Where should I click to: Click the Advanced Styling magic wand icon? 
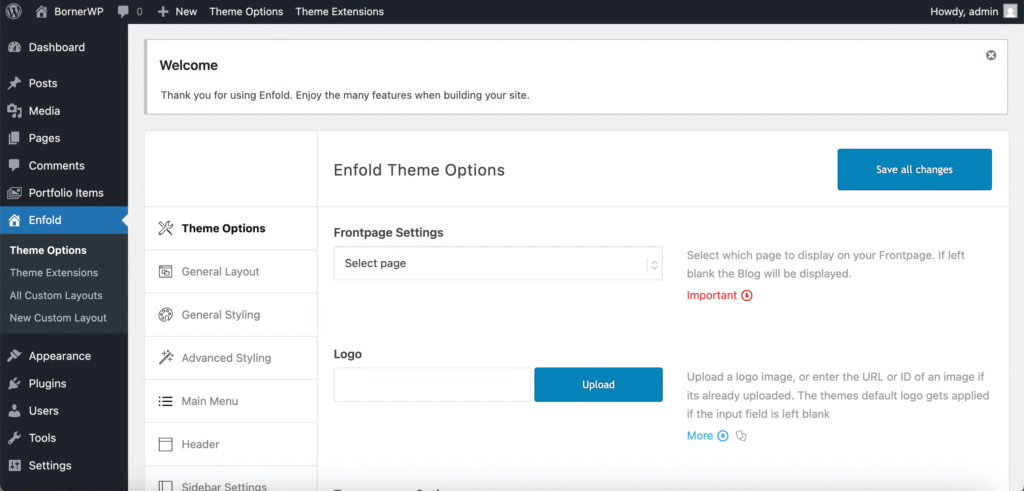pos(166,358)
